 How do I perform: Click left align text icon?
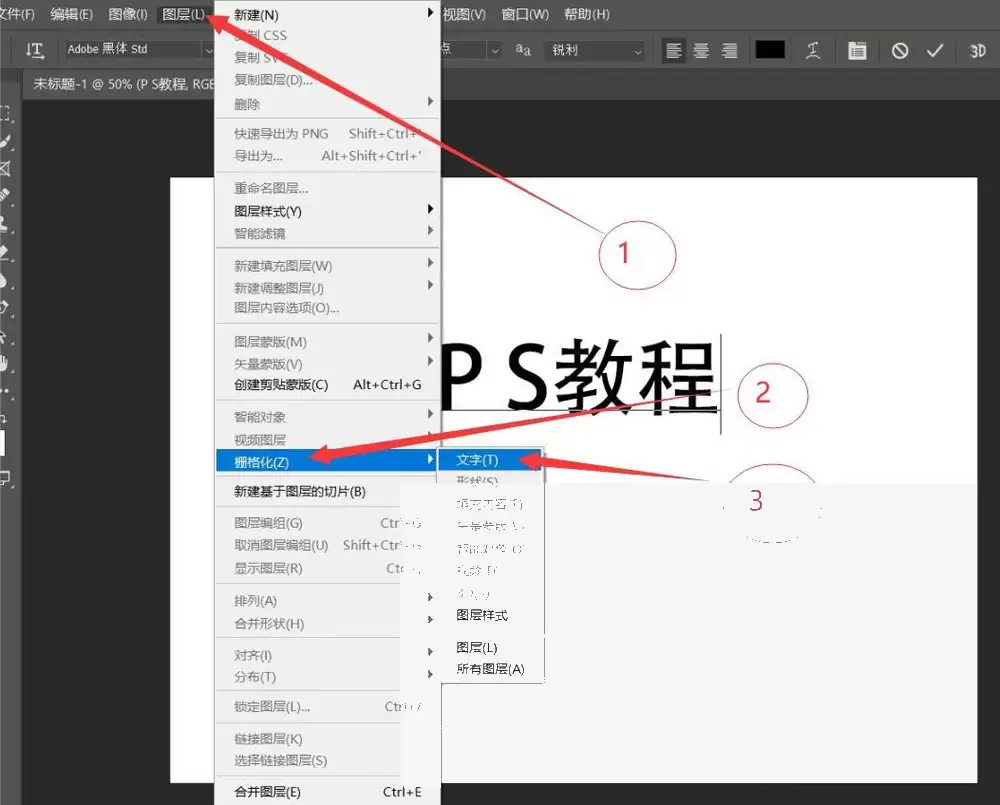pyautogui.click(x=673, y=50)
